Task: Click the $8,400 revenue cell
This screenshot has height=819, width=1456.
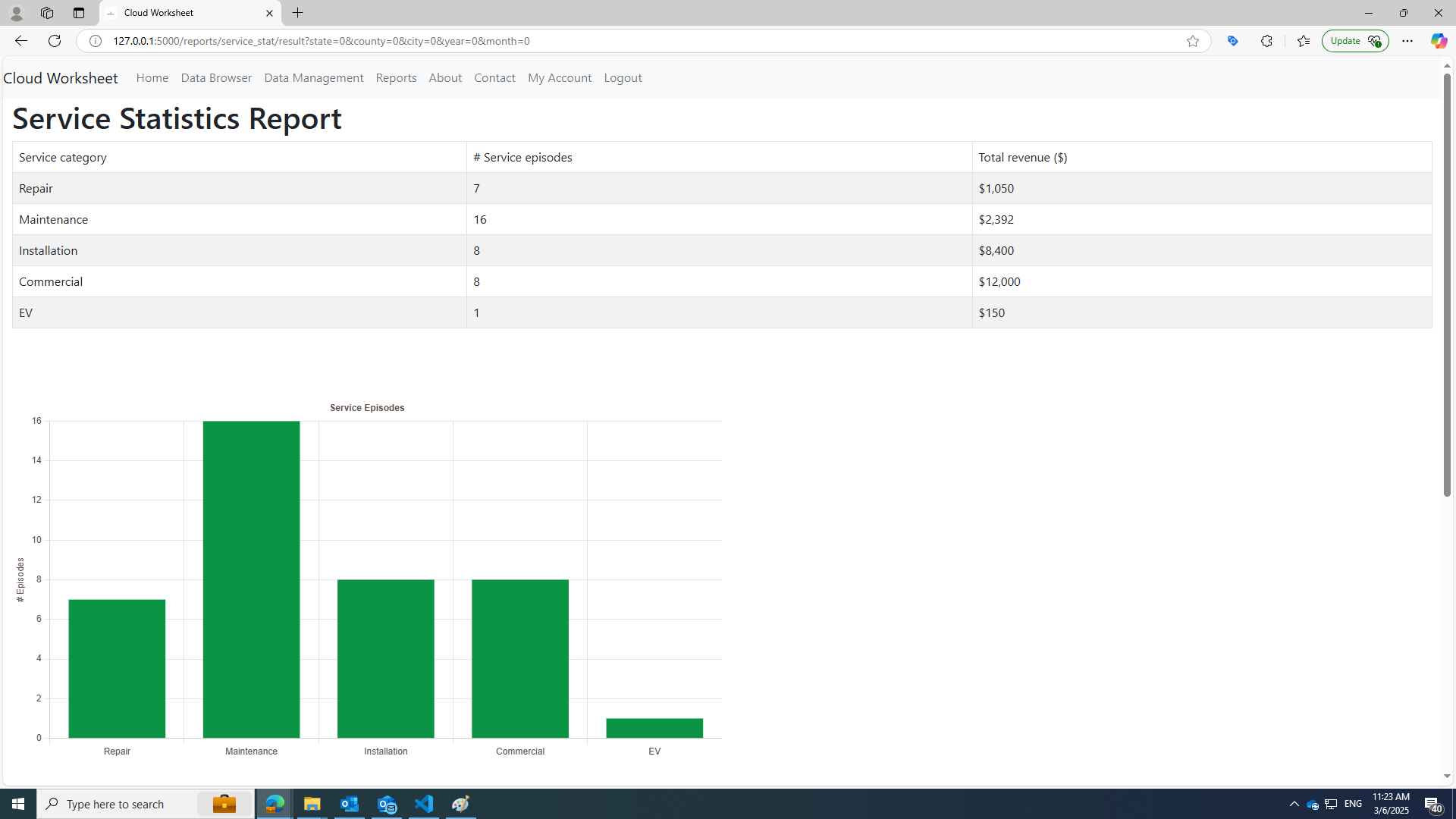Action: pyautogui.click(x=1202, y=250)
